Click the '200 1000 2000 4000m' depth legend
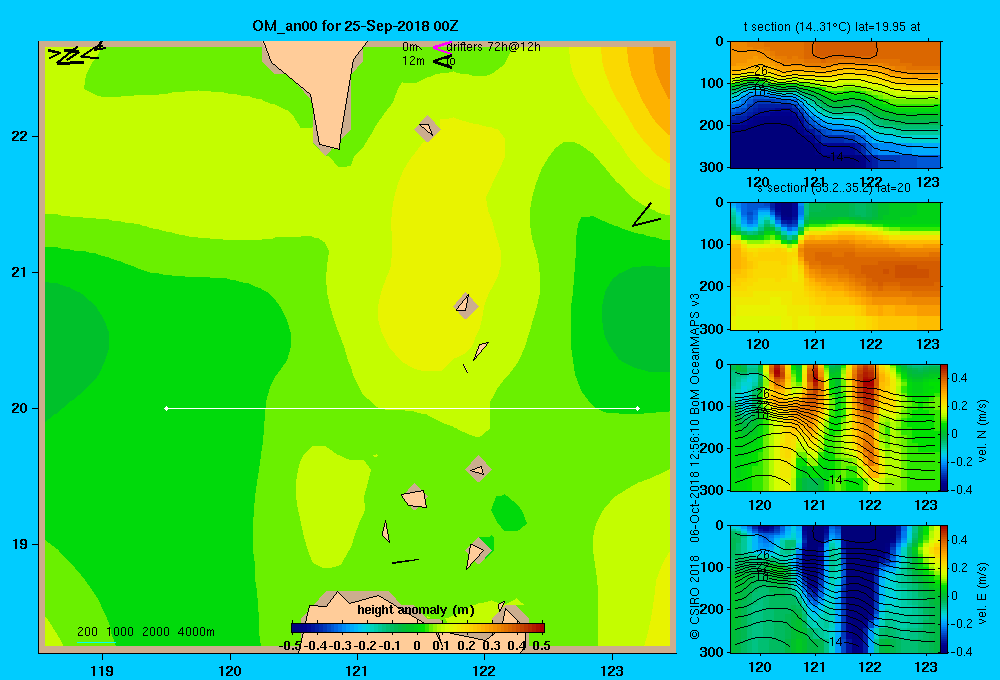The image size is (1000, 680). coord(146,632)
